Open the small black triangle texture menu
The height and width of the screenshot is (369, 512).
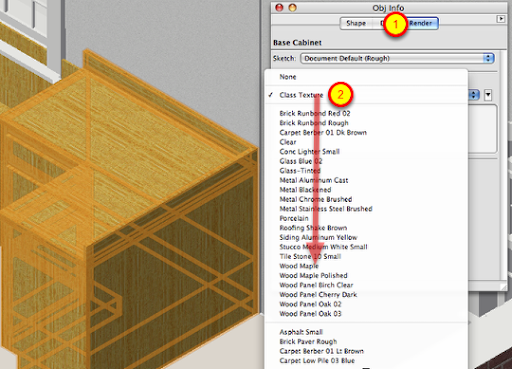coord(488,95)
